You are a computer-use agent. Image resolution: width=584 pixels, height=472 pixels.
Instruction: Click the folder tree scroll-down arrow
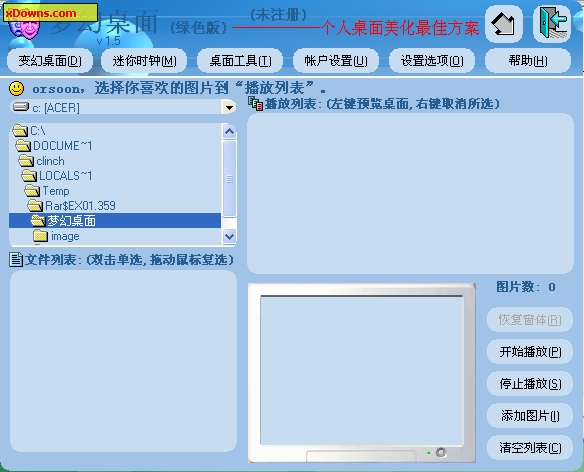229,236
